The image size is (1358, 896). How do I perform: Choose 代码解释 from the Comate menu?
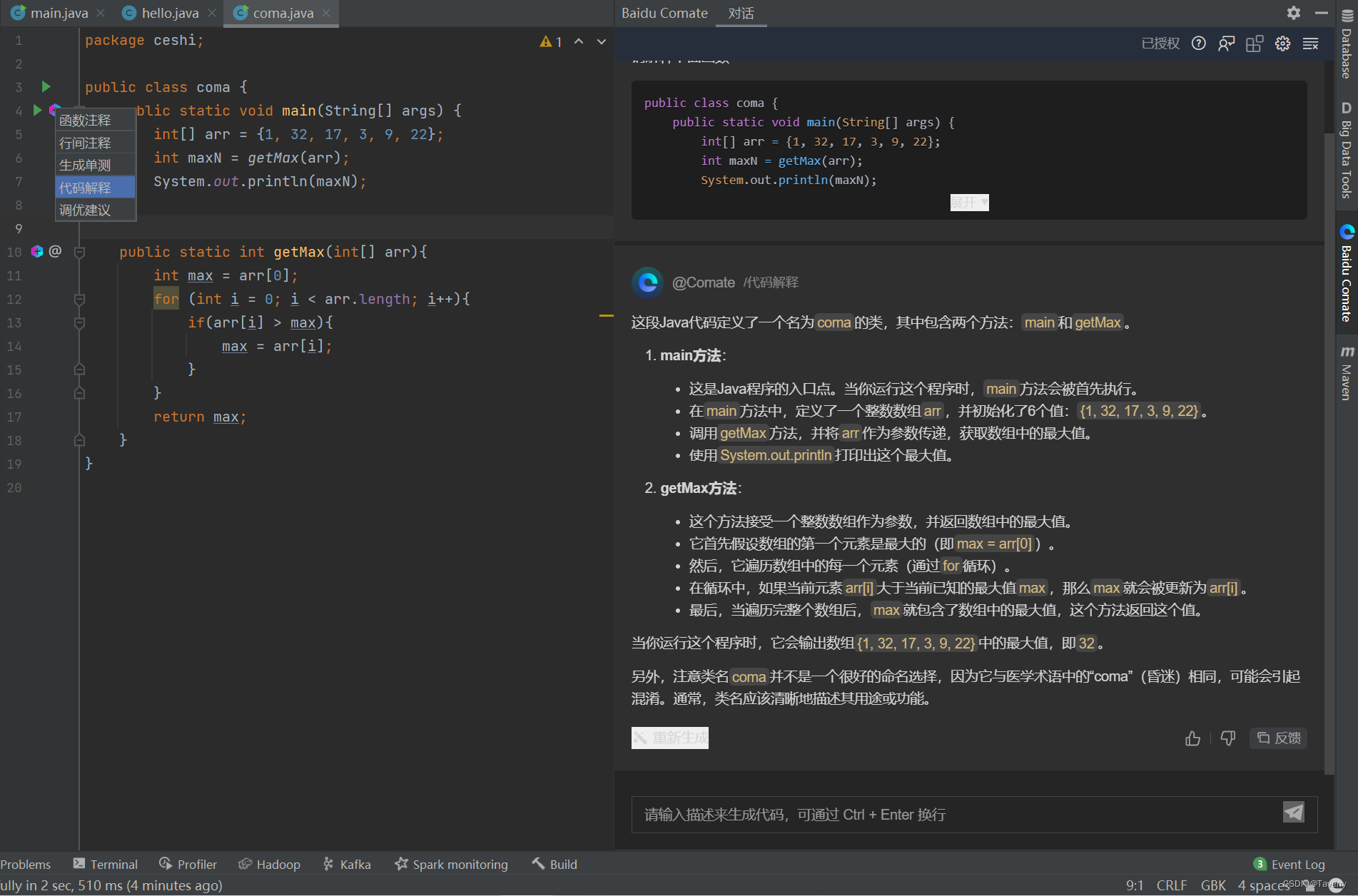pos(95,188)
